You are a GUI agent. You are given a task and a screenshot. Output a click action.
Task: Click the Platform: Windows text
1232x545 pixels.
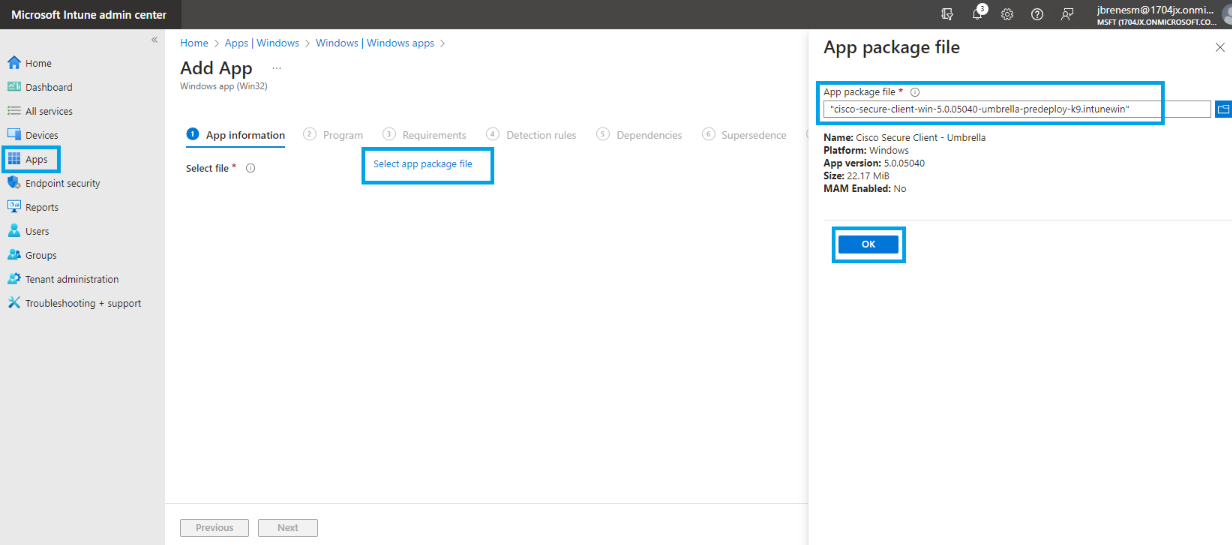pos(866,150)
